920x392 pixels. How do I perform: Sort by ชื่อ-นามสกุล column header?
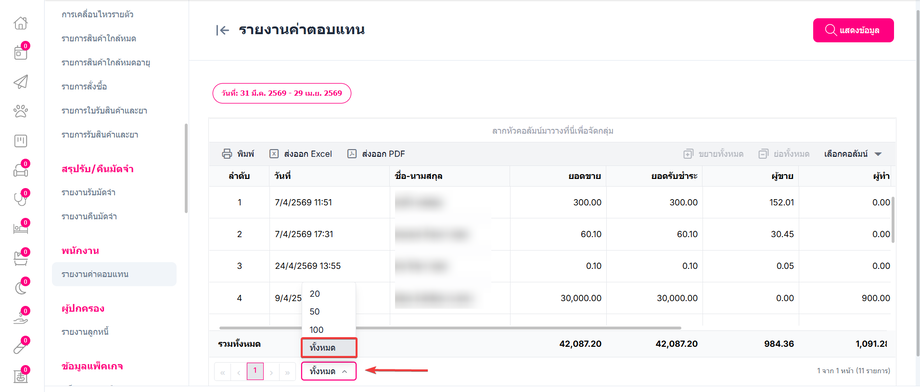pos(449,176)
